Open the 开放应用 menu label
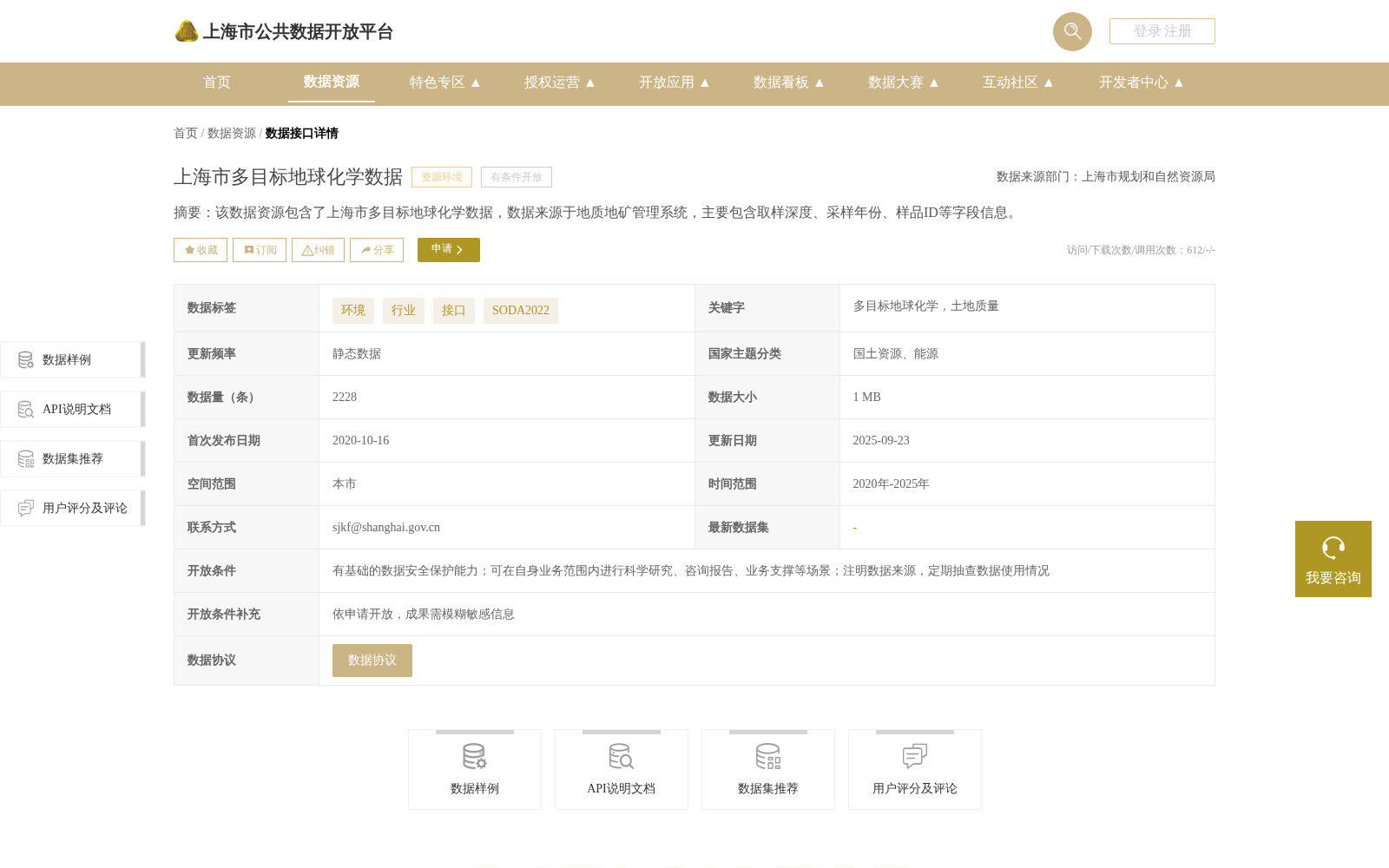Viewport: 1389px width, 868px height. (667, 82)
